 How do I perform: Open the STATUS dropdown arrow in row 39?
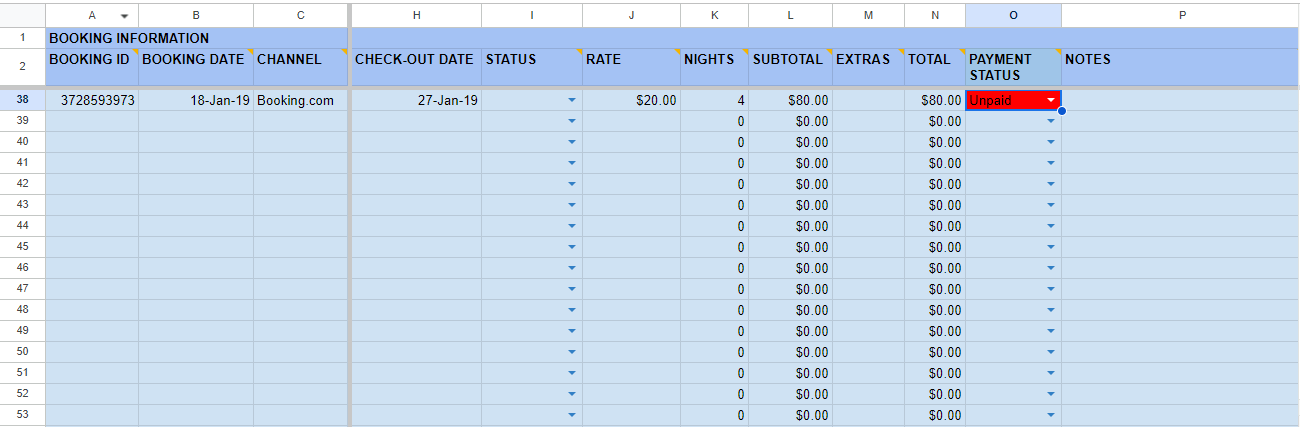click(571, 121)
